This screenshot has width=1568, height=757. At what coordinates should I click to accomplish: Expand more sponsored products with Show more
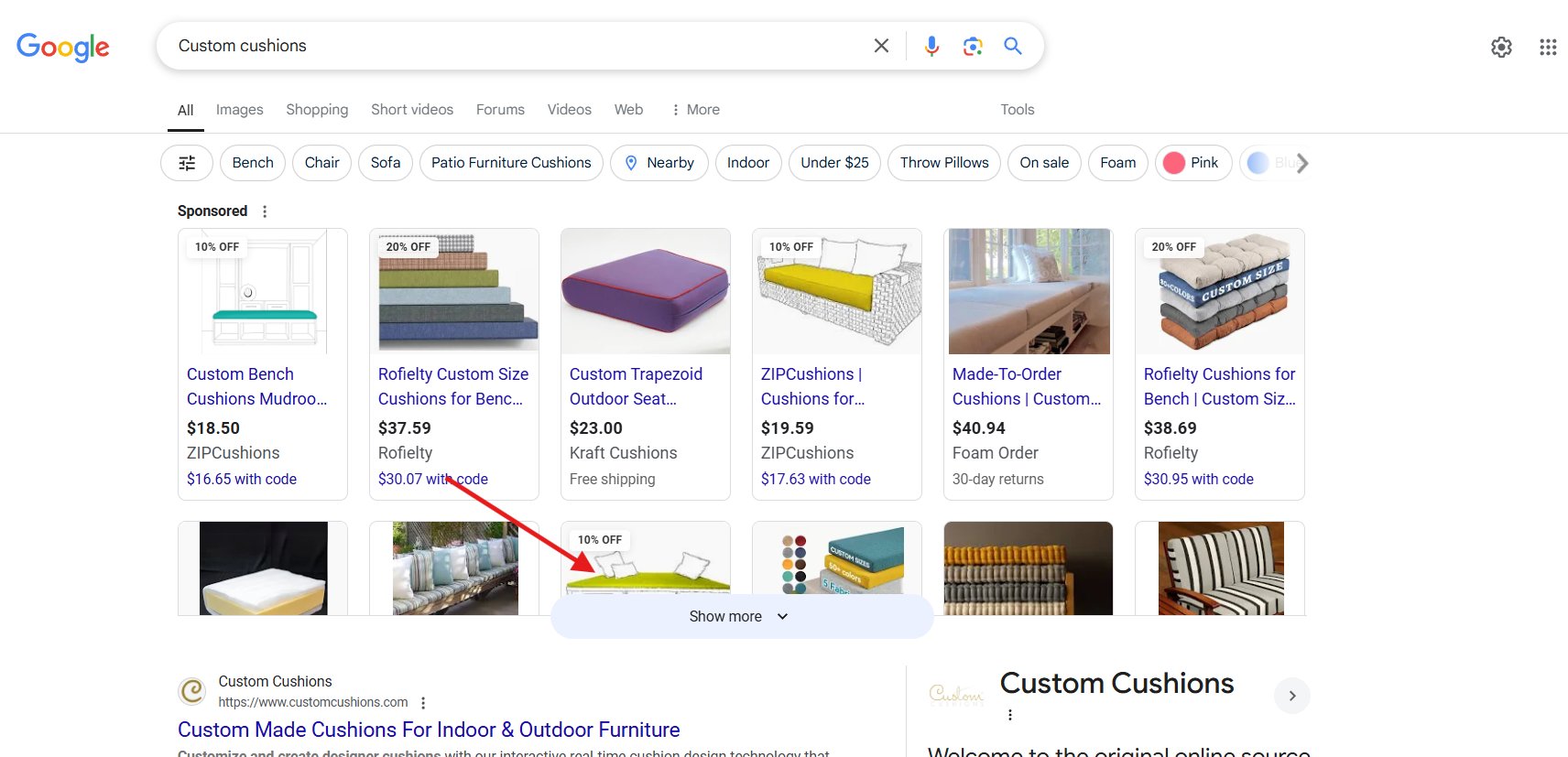(x=742, y=617)
